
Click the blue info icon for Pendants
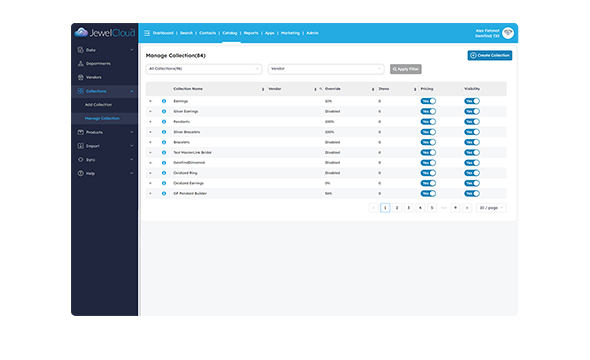click(164, 122)
